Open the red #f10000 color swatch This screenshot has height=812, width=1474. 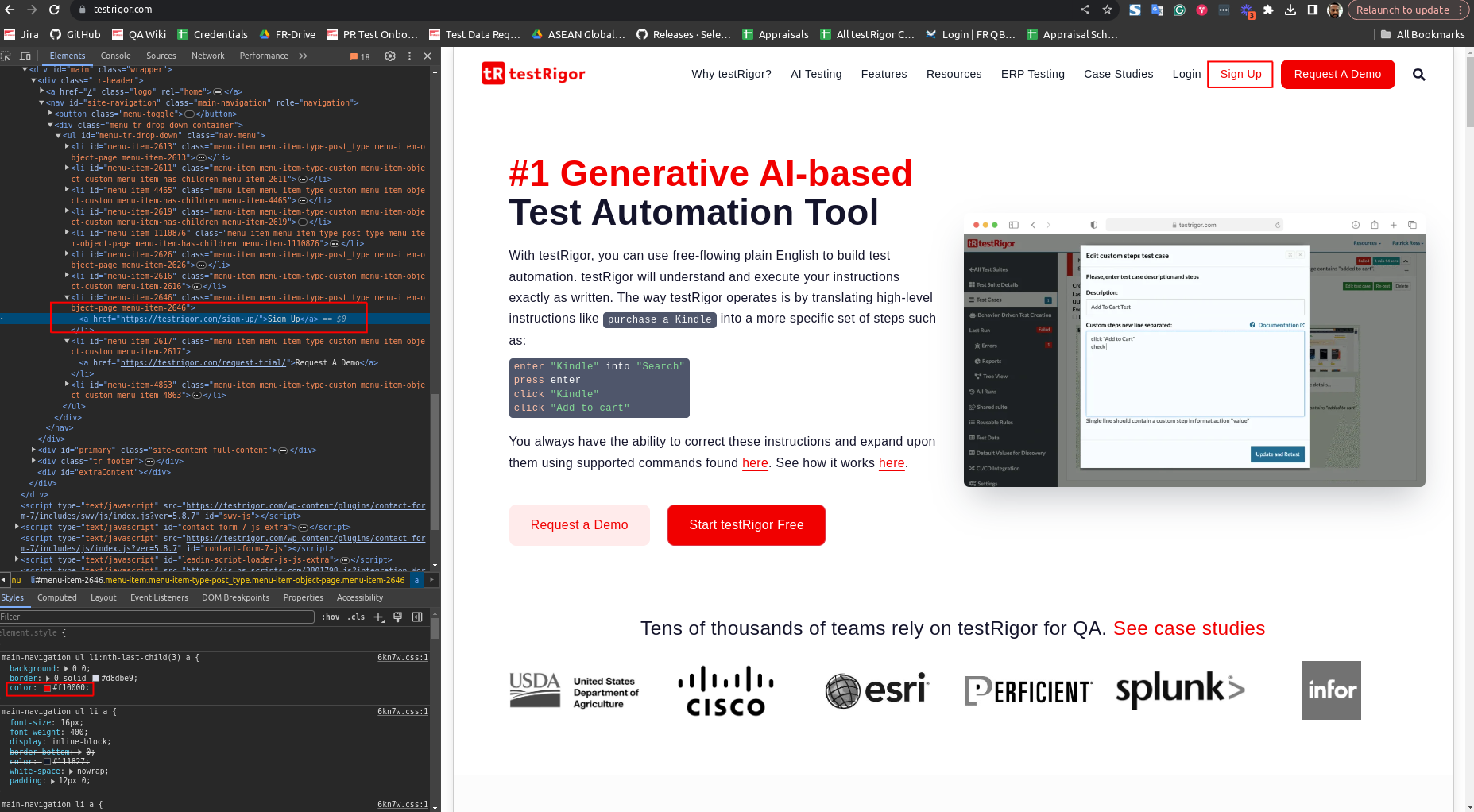point(48,688)
